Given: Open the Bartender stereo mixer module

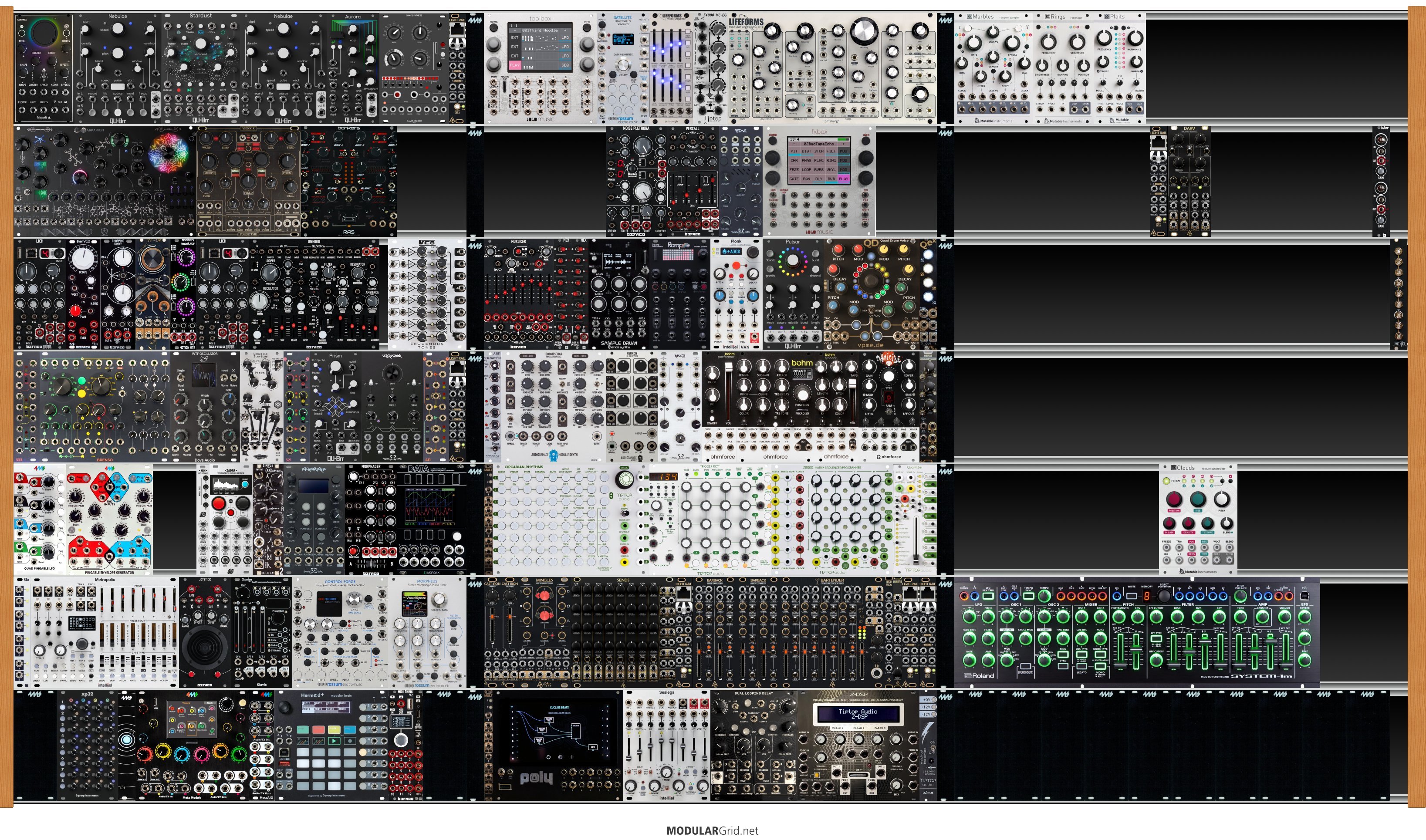Looking at the screenshot, I should (x=831, y=632).
